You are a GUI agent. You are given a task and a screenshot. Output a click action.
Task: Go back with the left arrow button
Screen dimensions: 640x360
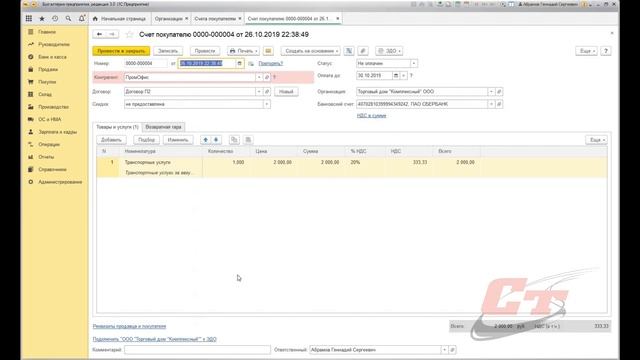pos(99,34)
